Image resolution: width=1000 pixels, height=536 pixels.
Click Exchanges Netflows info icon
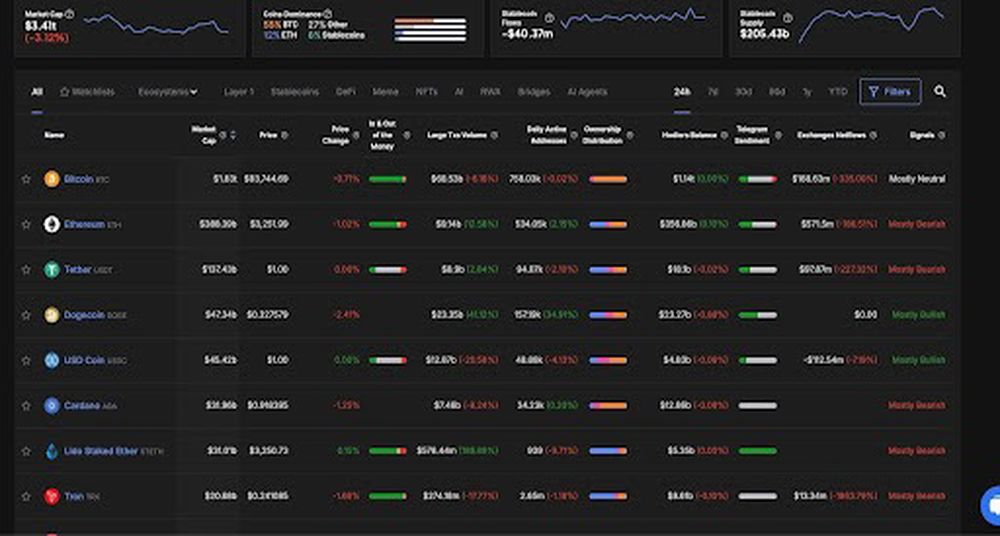[x=873, y=135]
